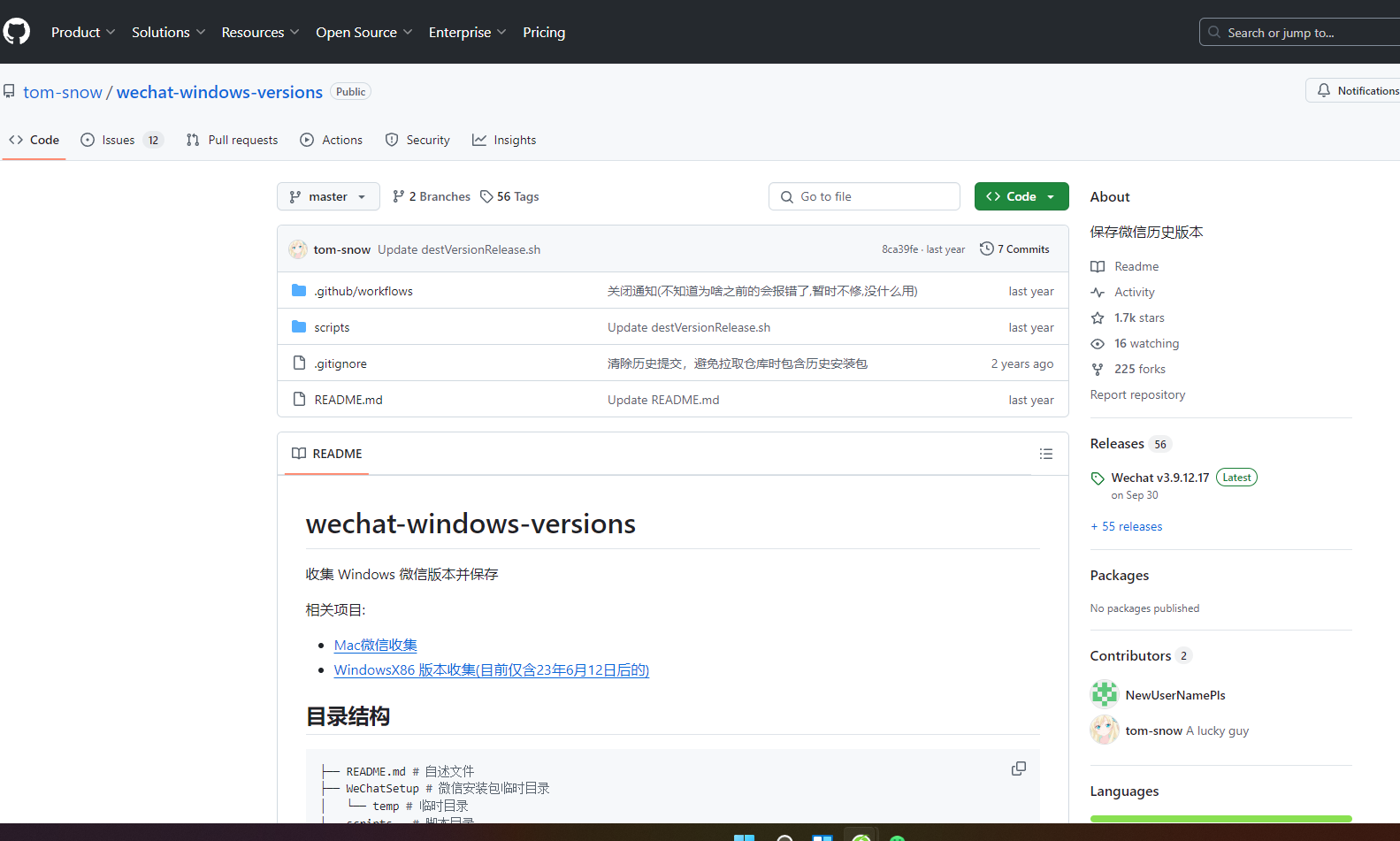Open the green Code dropdown button

click(x=1021, y=196)
